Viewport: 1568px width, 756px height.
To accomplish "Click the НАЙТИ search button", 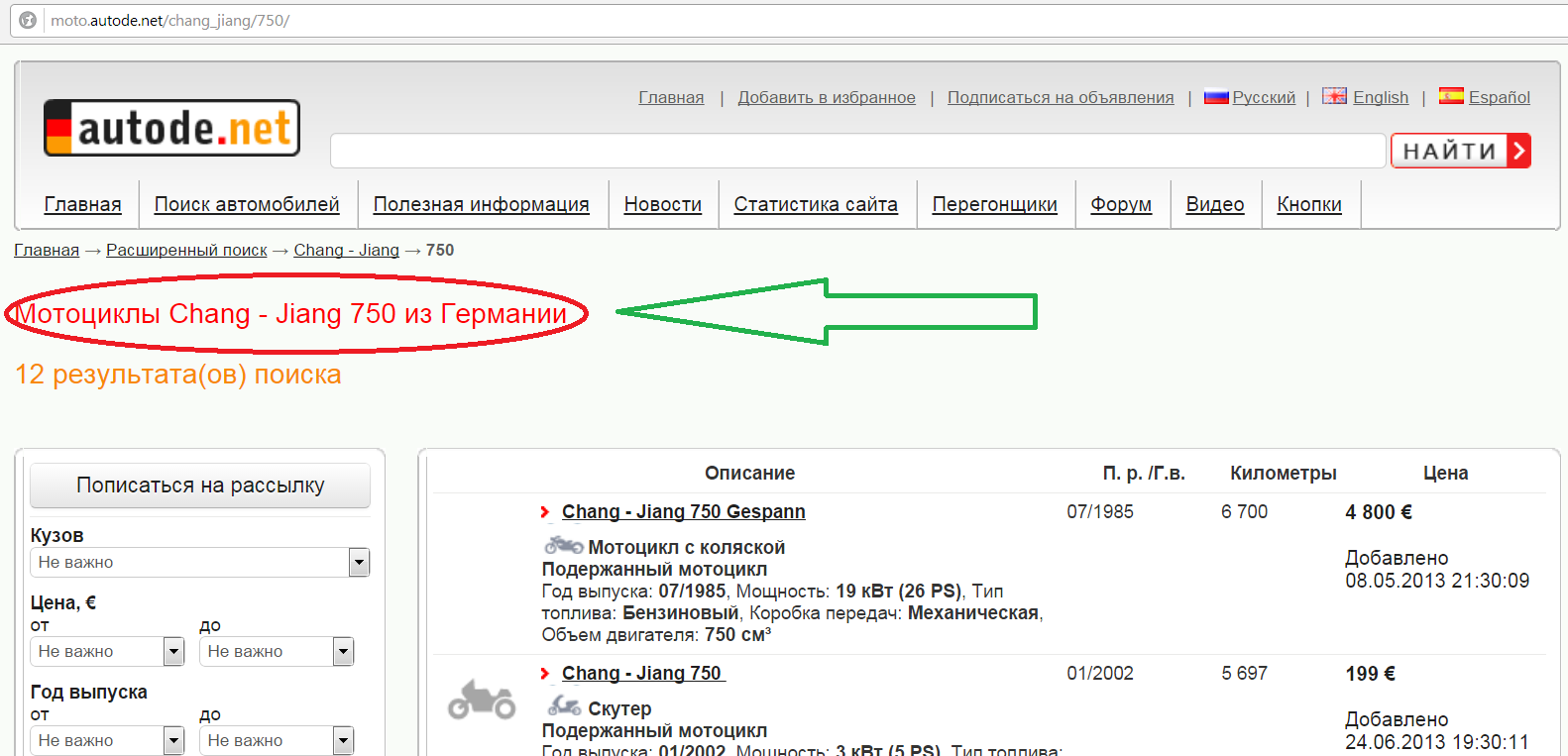I will 1461,151.
